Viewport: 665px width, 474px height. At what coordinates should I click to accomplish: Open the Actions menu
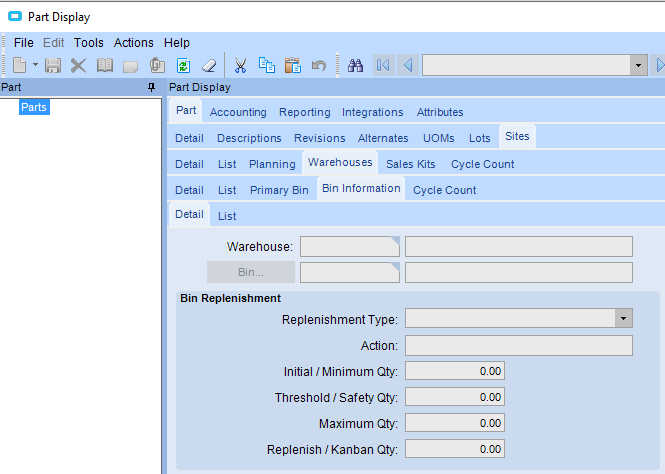pyautogui.click(x=134, y=43)
